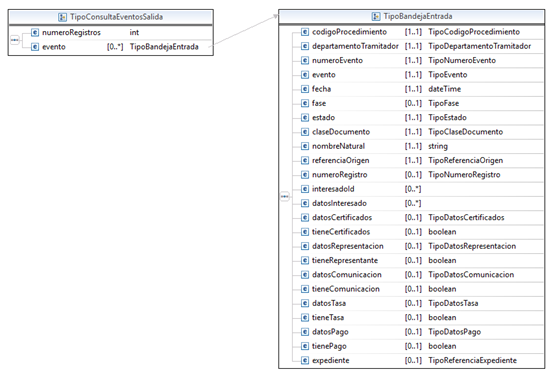551x374 pixels.
Task: Click the [1..1] cardinality of estado
Action: (x=413, y=117)
